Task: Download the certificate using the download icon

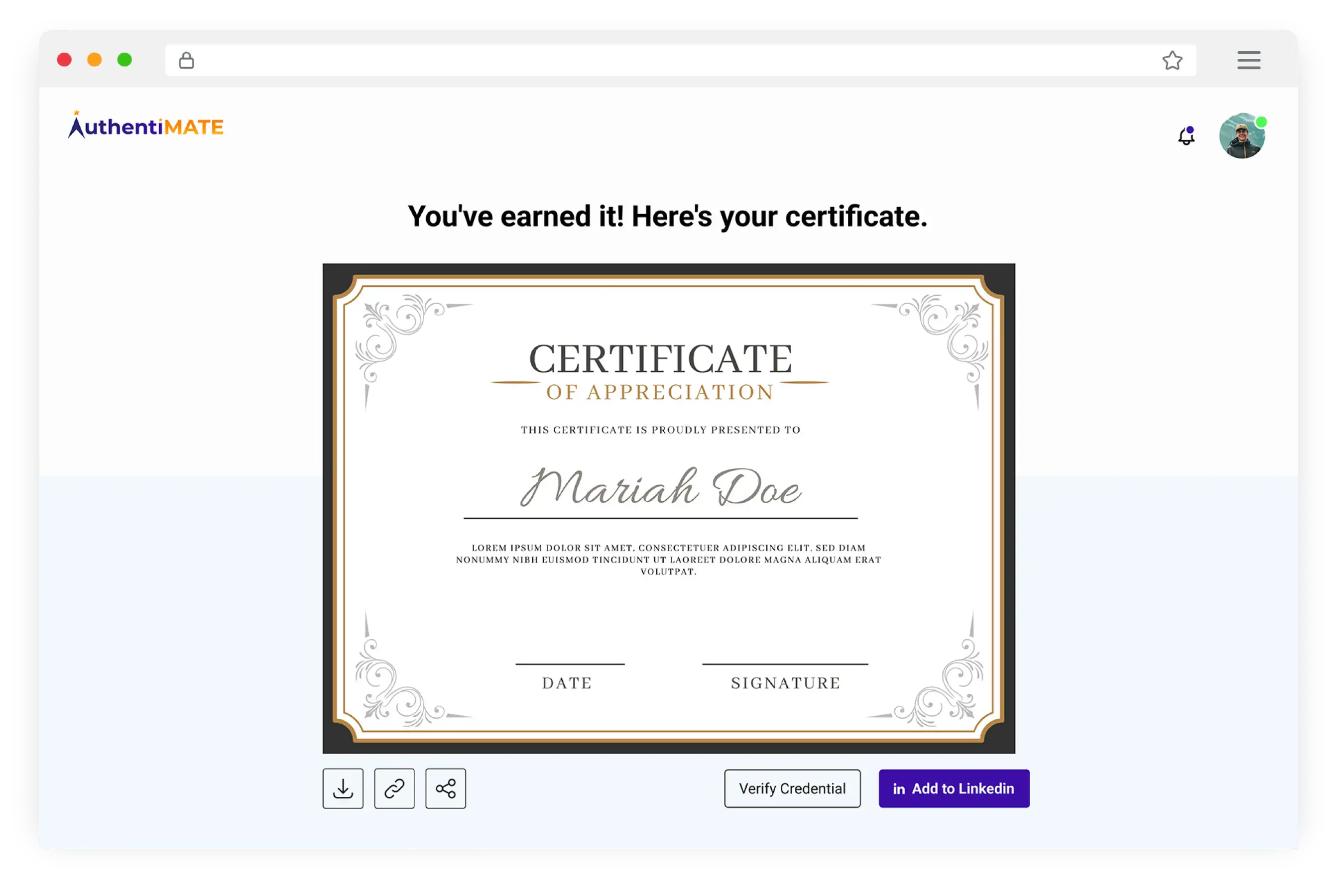Action: 343,788
